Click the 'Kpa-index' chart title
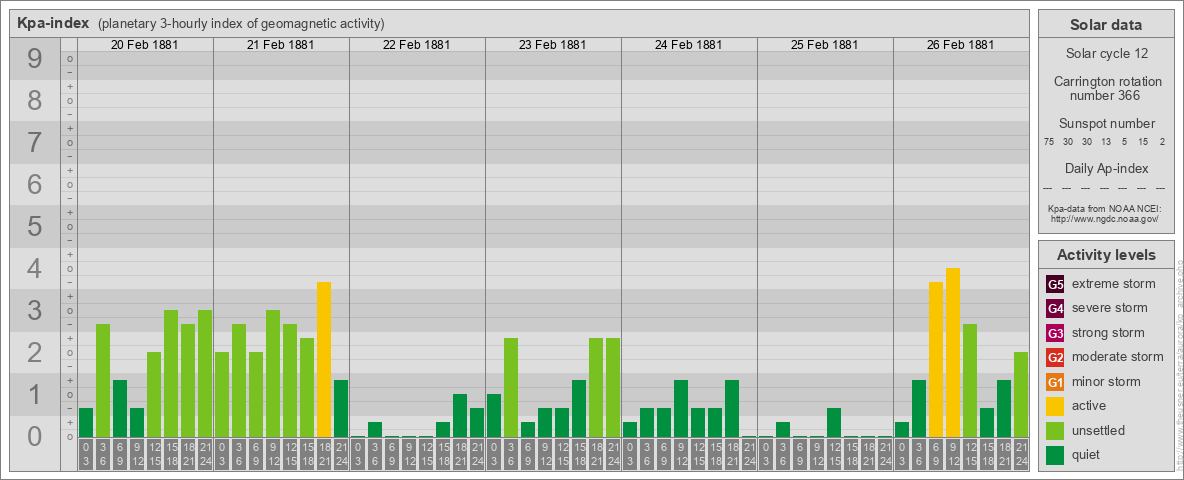Image resolution: width=1184 pixels, height=480 pixels. pyautogui.click(x=53, y=23)
